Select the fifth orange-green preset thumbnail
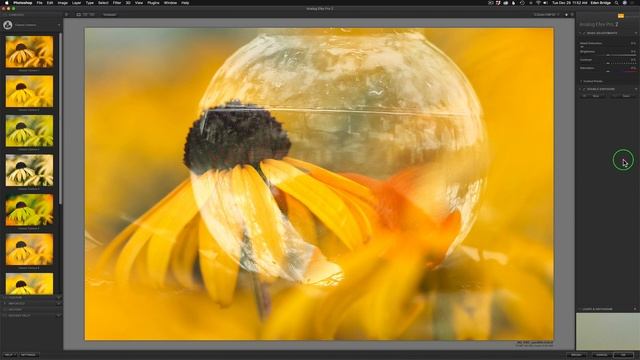 29,210
